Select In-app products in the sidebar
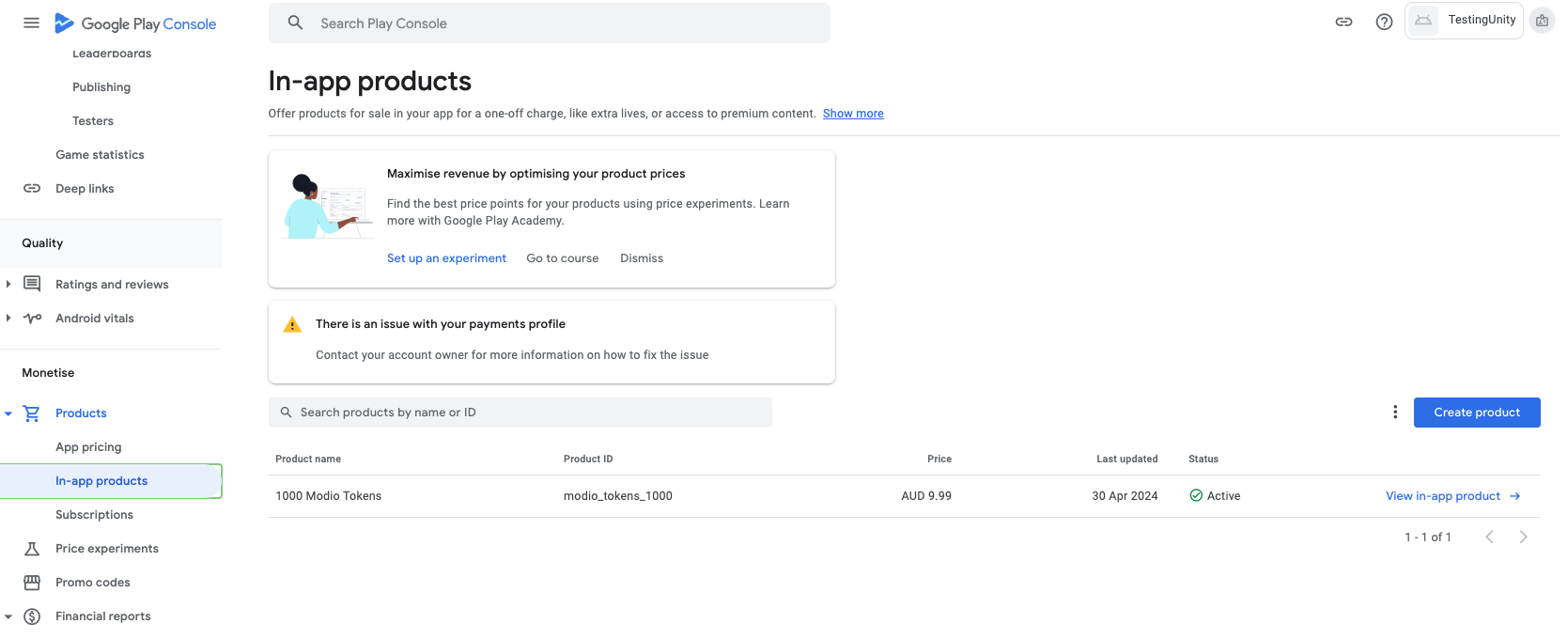The height and width of the screenshot is (639, 1568). point(111,480)
